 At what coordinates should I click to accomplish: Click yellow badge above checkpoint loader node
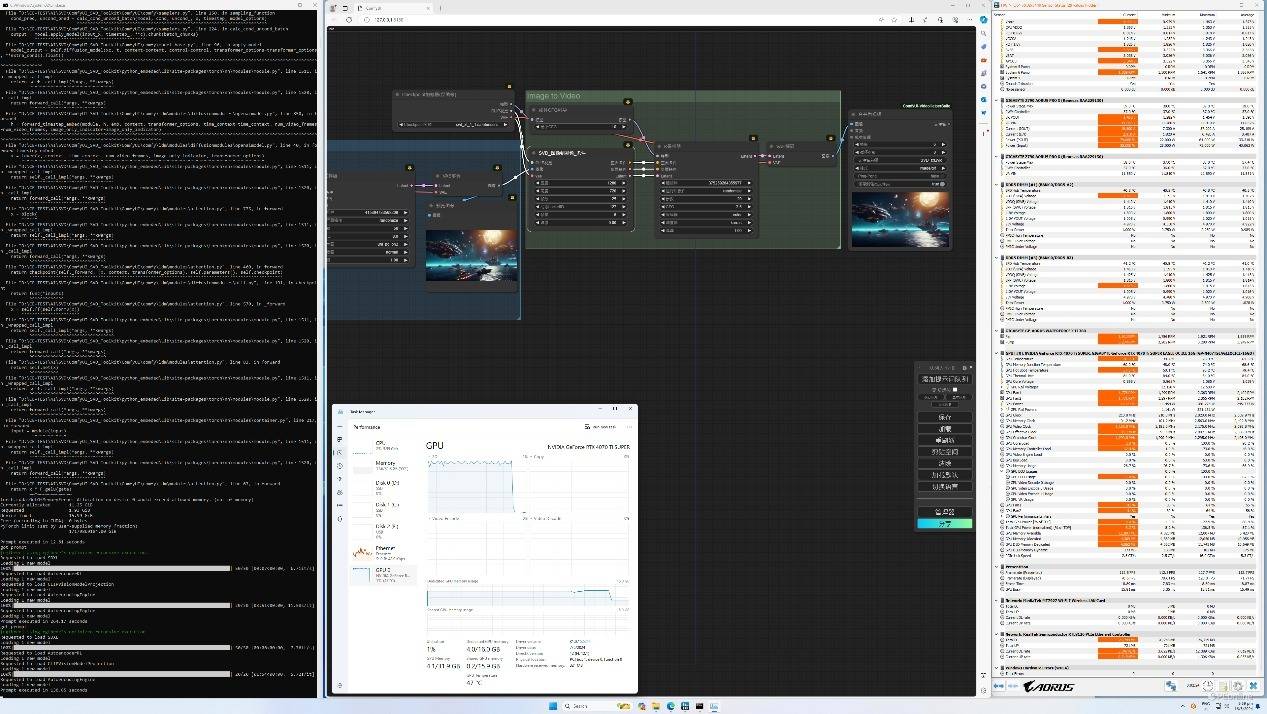click(509, 87)
